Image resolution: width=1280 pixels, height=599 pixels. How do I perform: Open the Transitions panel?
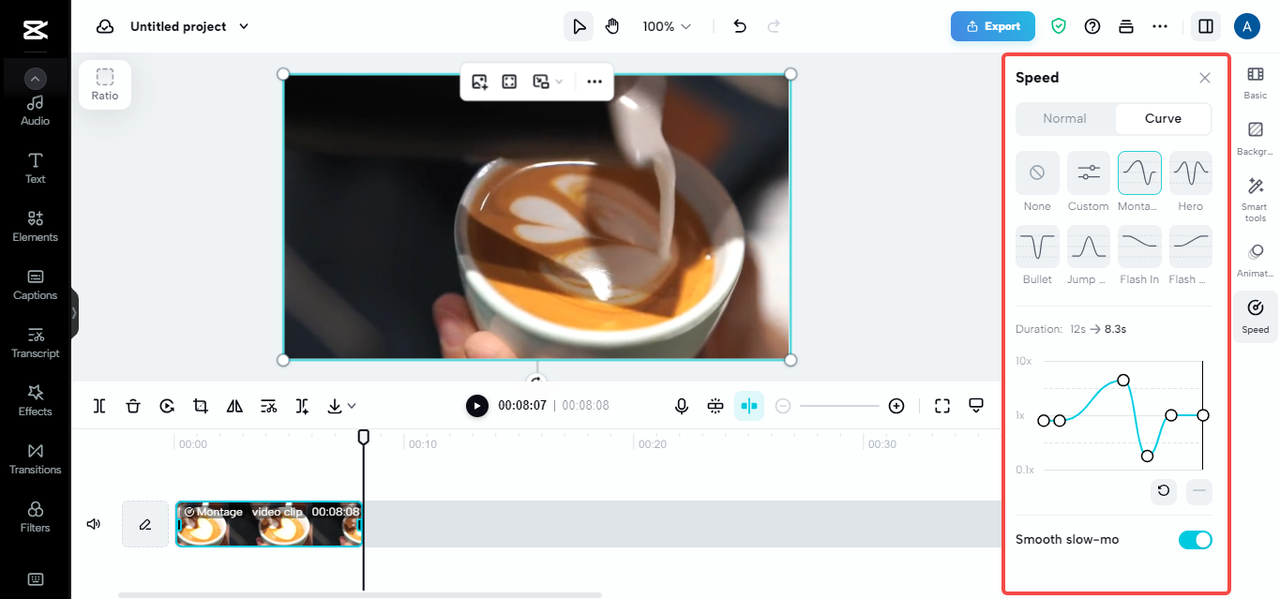click(x=35, y=458)
